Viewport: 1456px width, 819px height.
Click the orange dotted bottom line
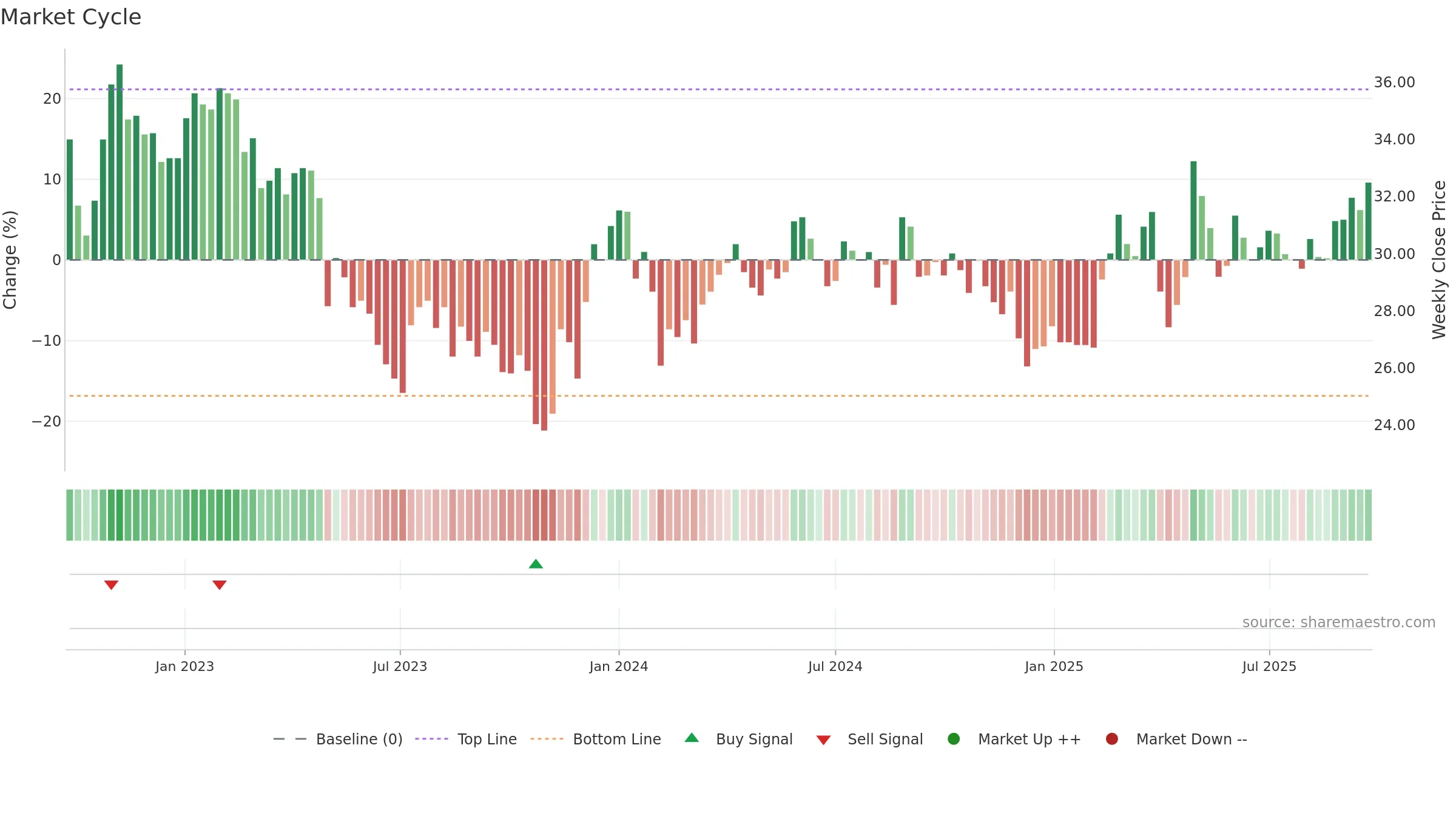click(x=719, y=396)
